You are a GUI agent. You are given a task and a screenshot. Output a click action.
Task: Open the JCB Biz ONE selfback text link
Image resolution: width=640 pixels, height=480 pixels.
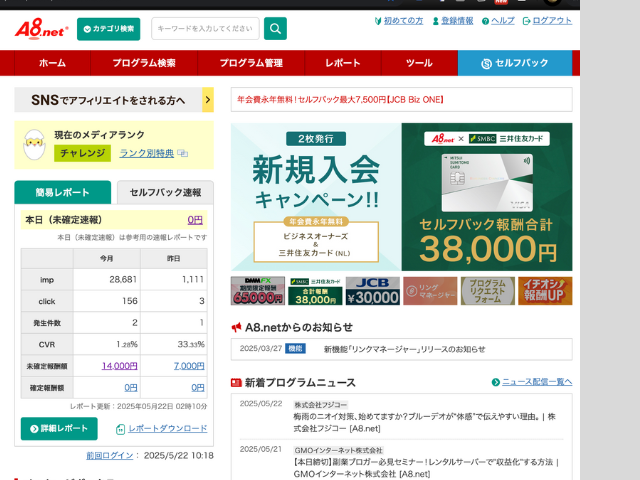[340, 100]
